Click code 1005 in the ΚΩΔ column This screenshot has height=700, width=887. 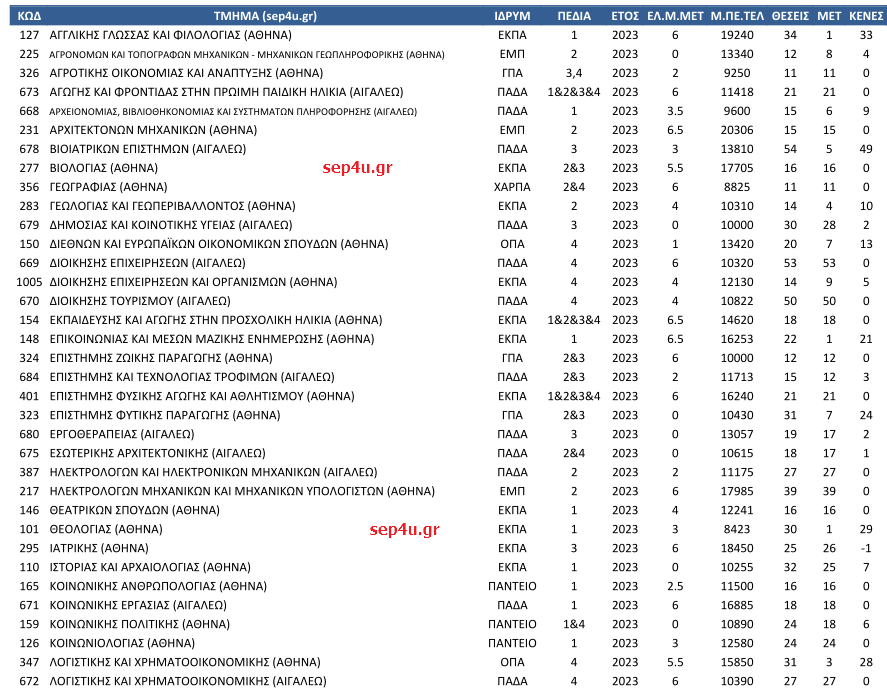[29, 282]
